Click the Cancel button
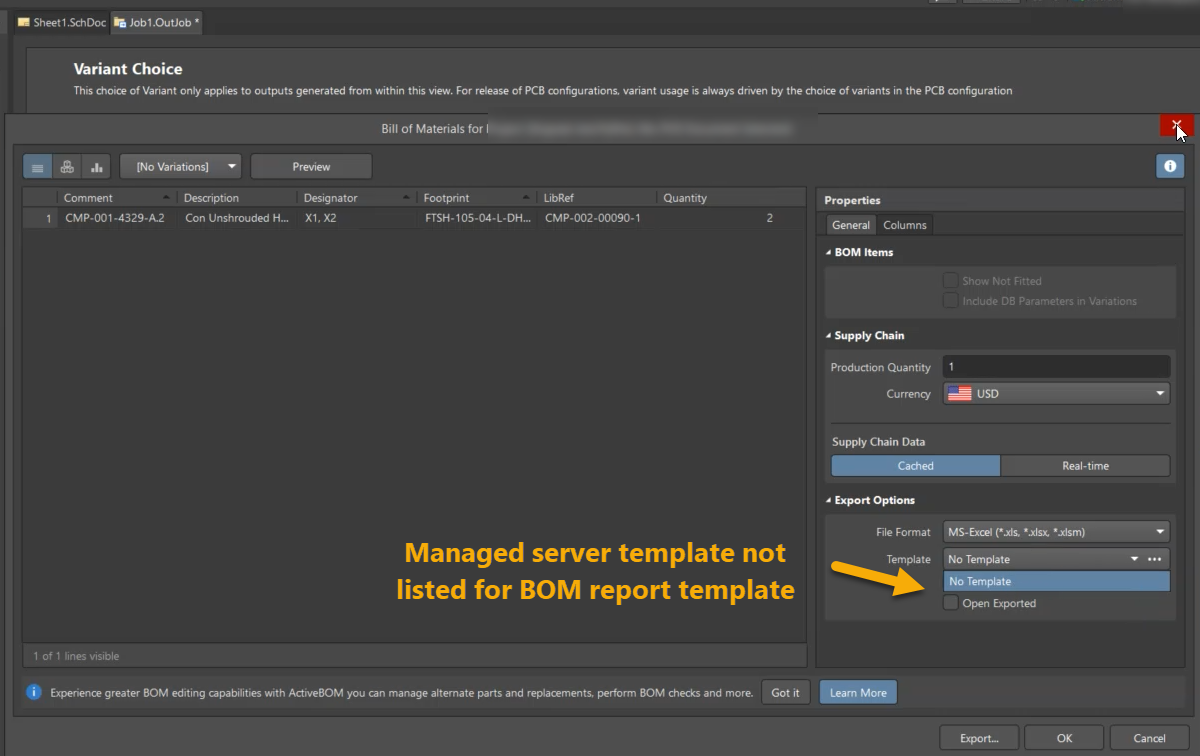1200x756 pixels. [x=1149, y=738]
